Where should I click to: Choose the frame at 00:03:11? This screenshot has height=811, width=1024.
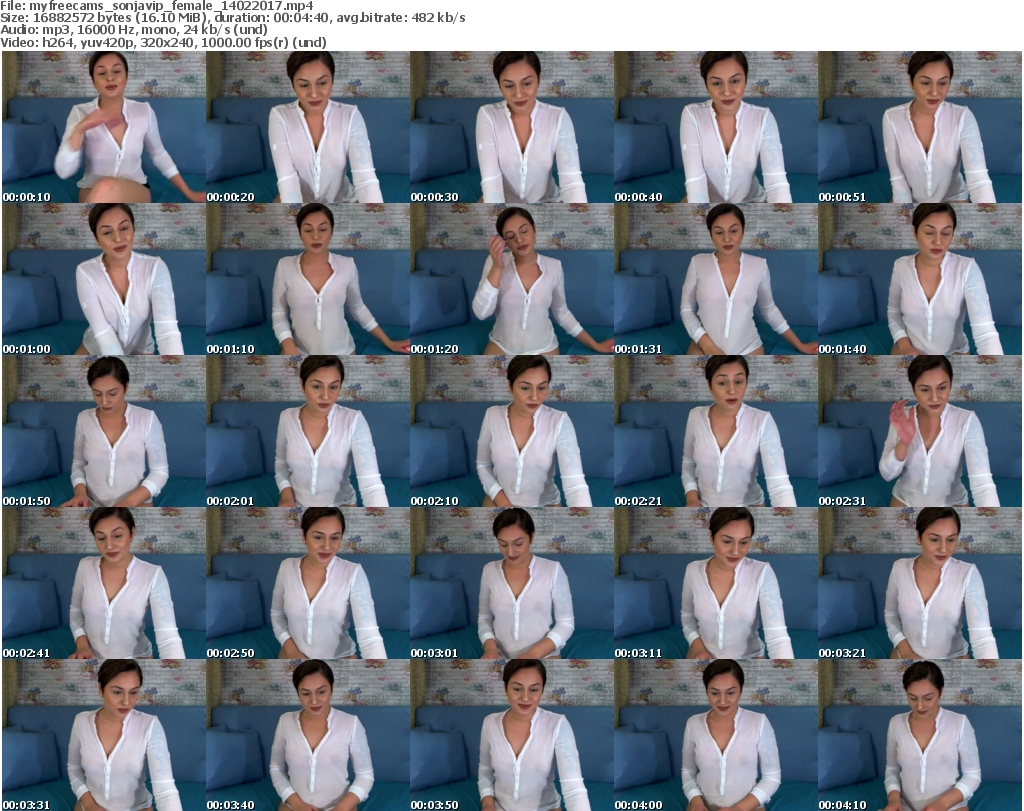716,583
